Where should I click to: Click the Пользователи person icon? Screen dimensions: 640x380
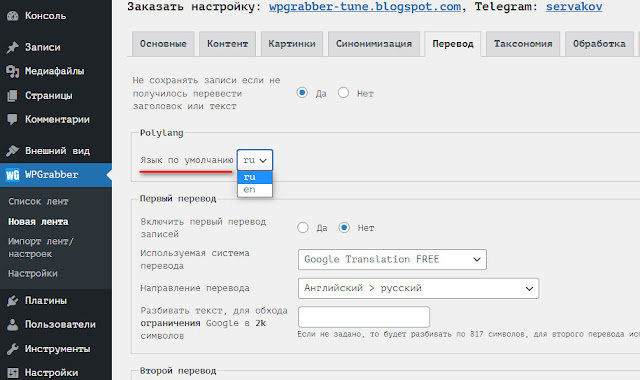(x=13, y=324)
